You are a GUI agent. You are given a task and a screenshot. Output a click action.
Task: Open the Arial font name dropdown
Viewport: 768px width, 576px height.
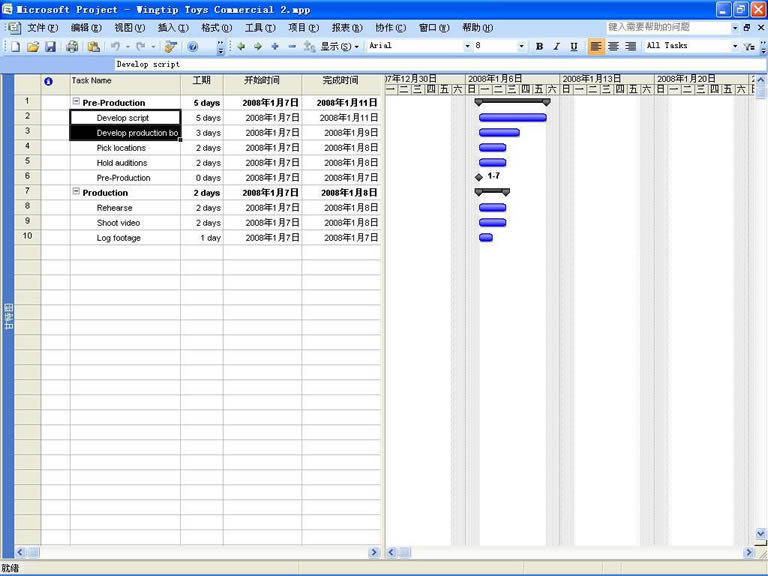click(467, 46)
